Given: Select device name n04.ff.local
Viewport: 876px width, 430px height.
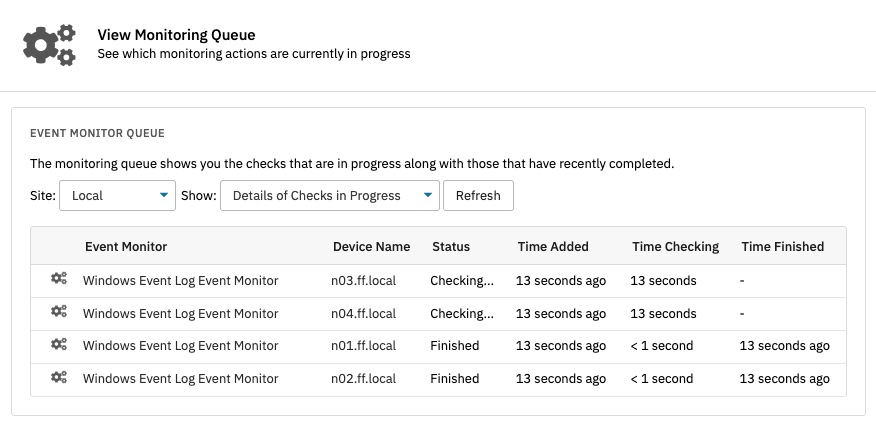Looking at the screenshot, I should click(363, 314).
